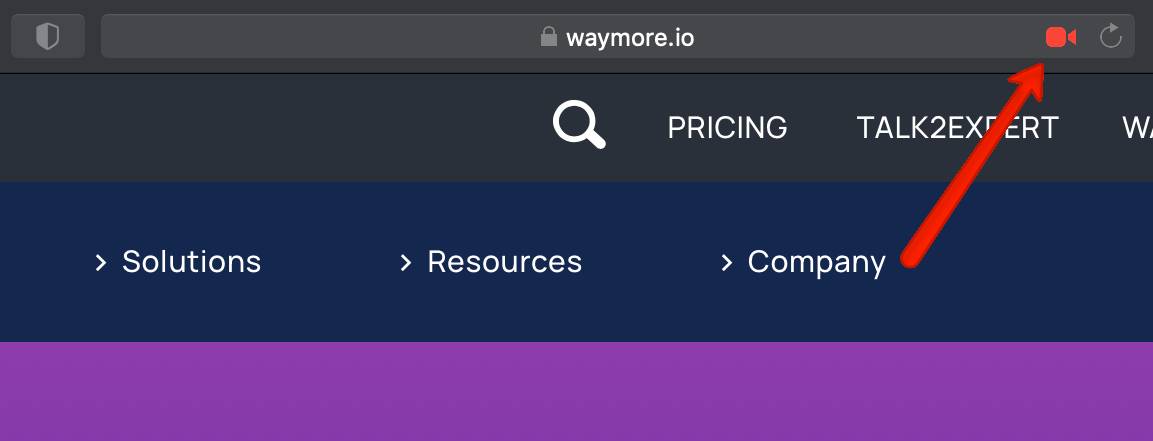Viewport: 1153px width, 441px height.
Task: Reload the page with the refresh icon
Action: click(1110, 36)
